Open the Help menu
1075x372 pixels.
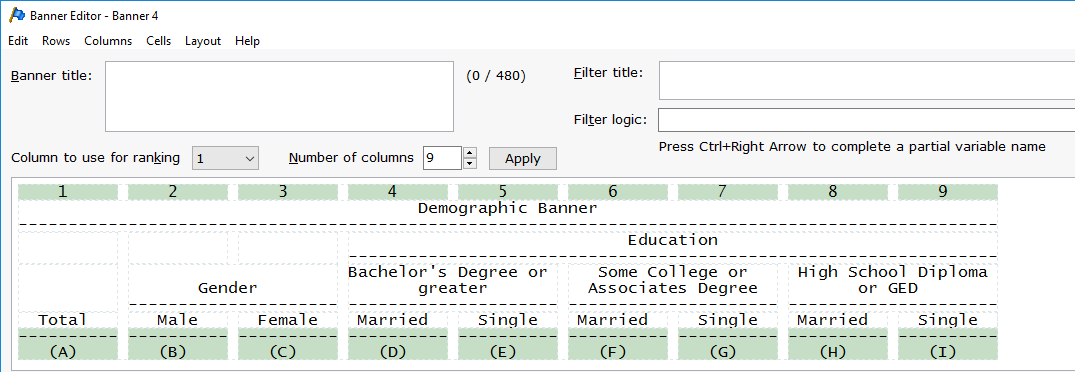247,41
